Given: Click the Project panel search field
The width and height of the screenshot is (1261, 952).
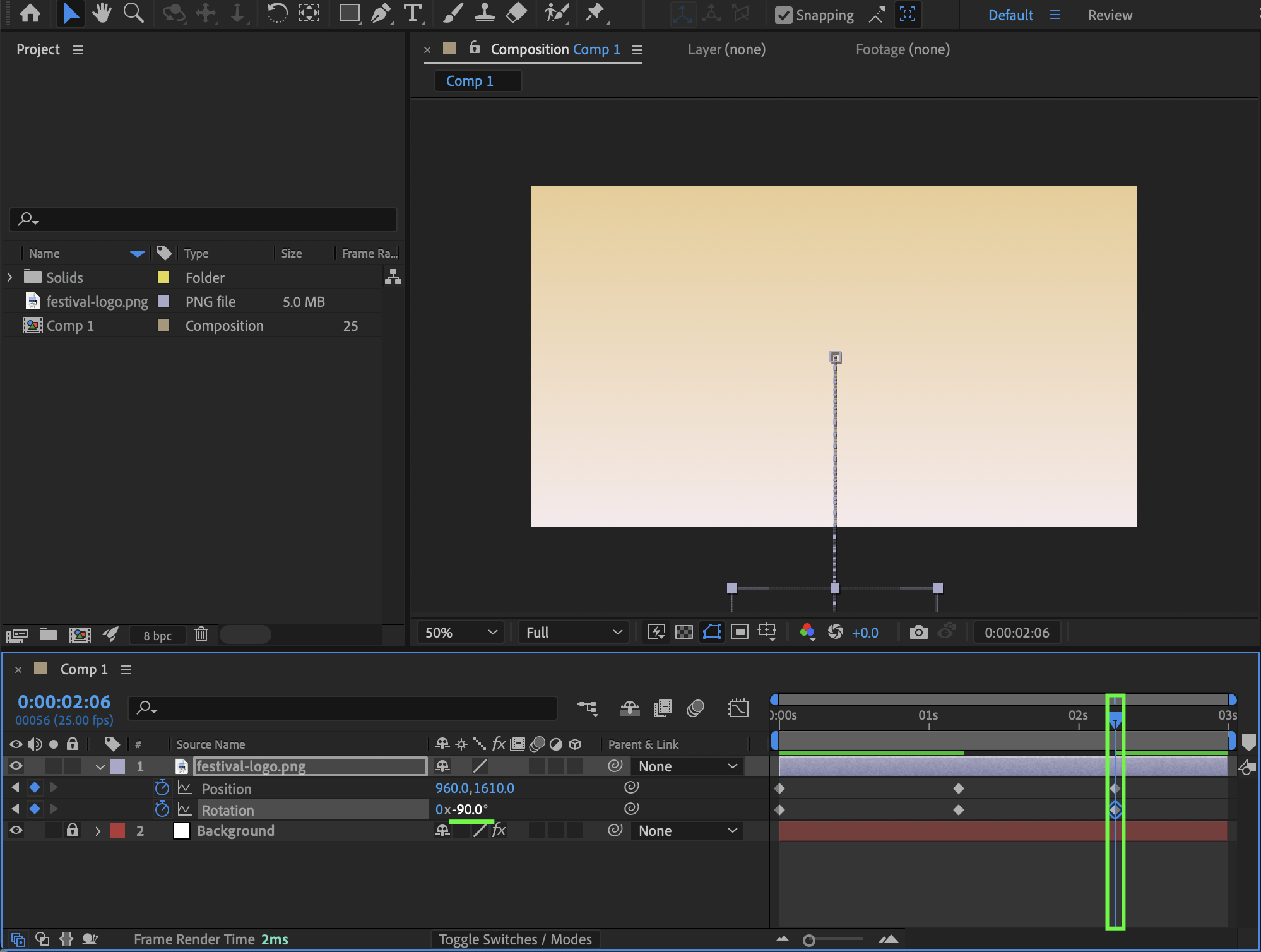Looking at the screenshot, I should pos(203,219).
